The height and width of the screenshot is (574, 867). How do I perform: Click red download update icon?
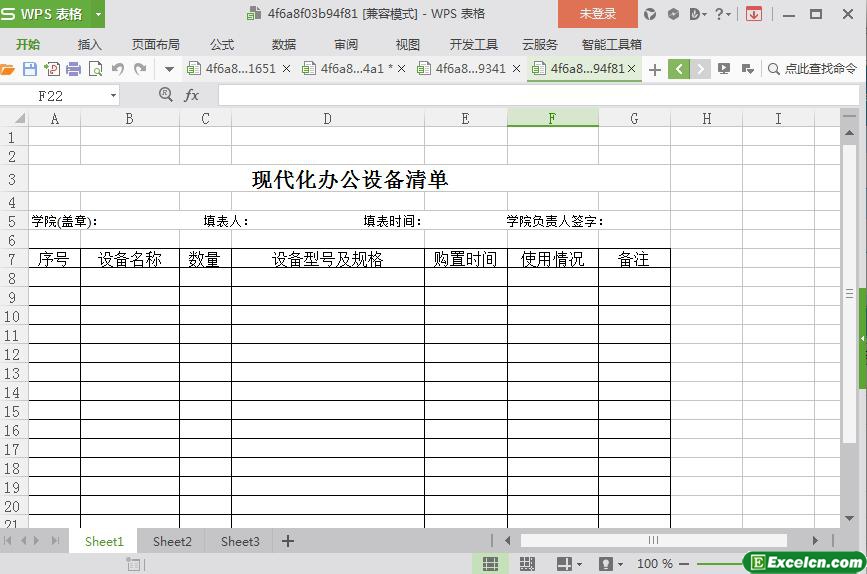754,14
